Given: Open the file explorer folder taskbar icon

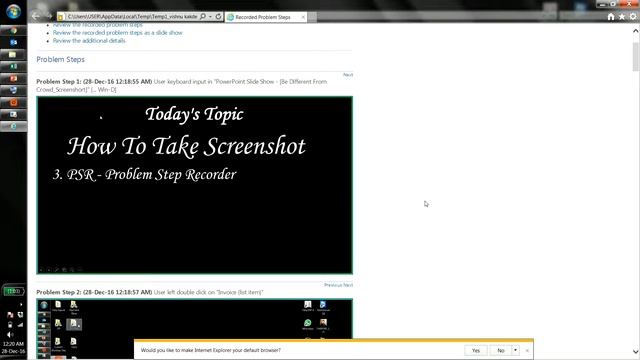Looking at the screenshot, I should (x=13, y=54).
